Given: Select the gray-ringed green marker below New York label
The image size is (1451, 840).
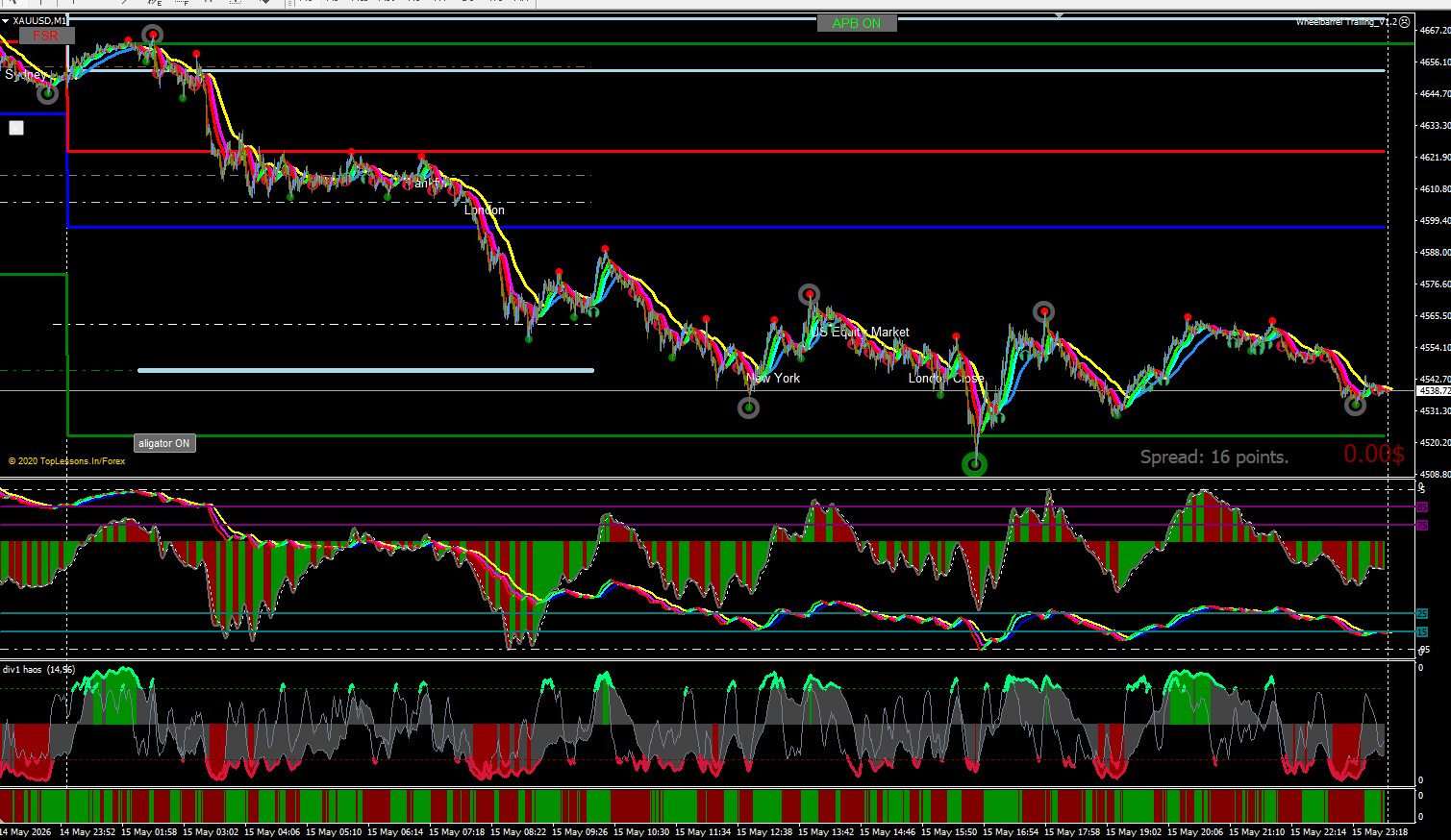Looking at the screenshot, I should (748, 408).
